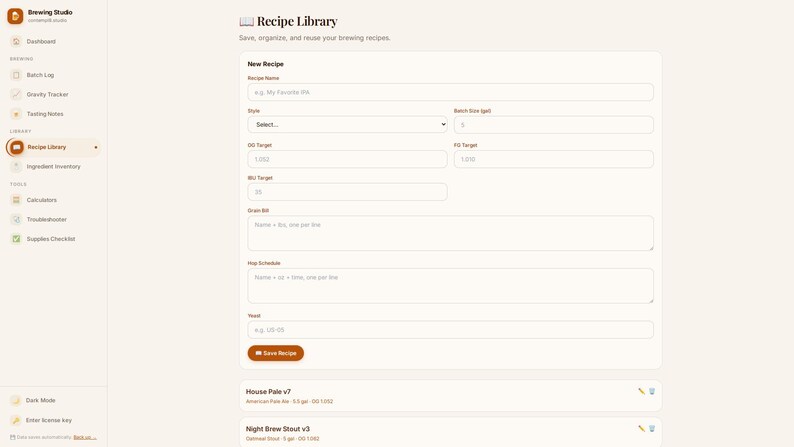The width and height of the screenshot is (794, 447).
Task: Click the Save Recipe button
Action: (x=275, y=353)
